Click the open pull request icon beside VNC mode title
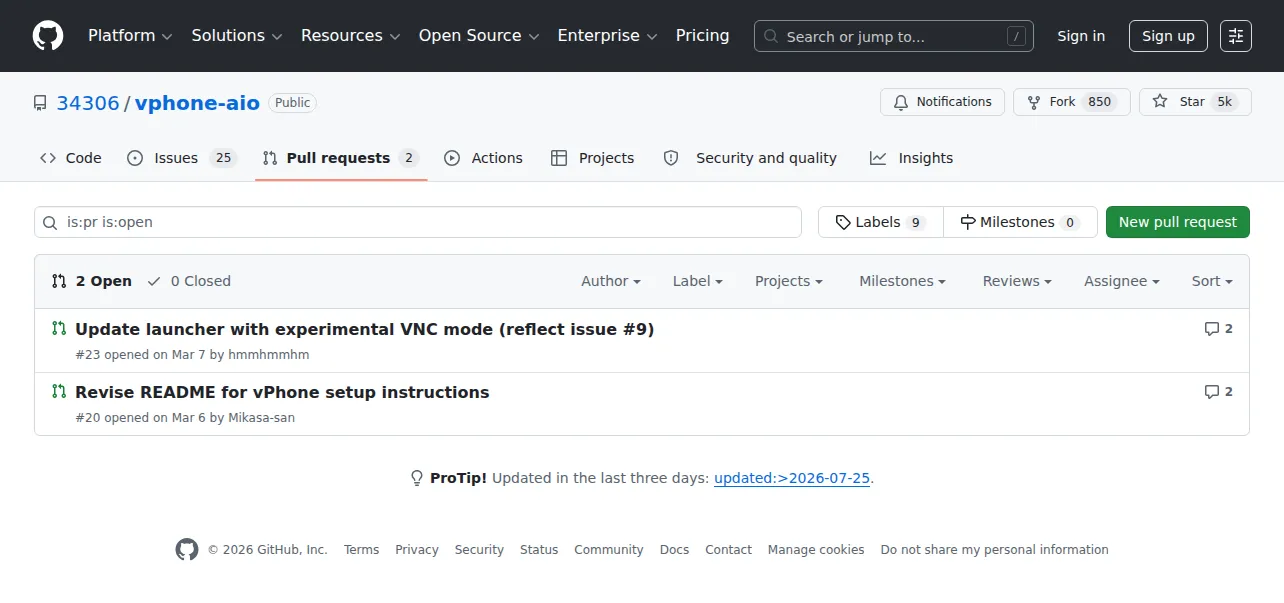This screenshot has width=1284, height=603. click(x=59, y=329)
